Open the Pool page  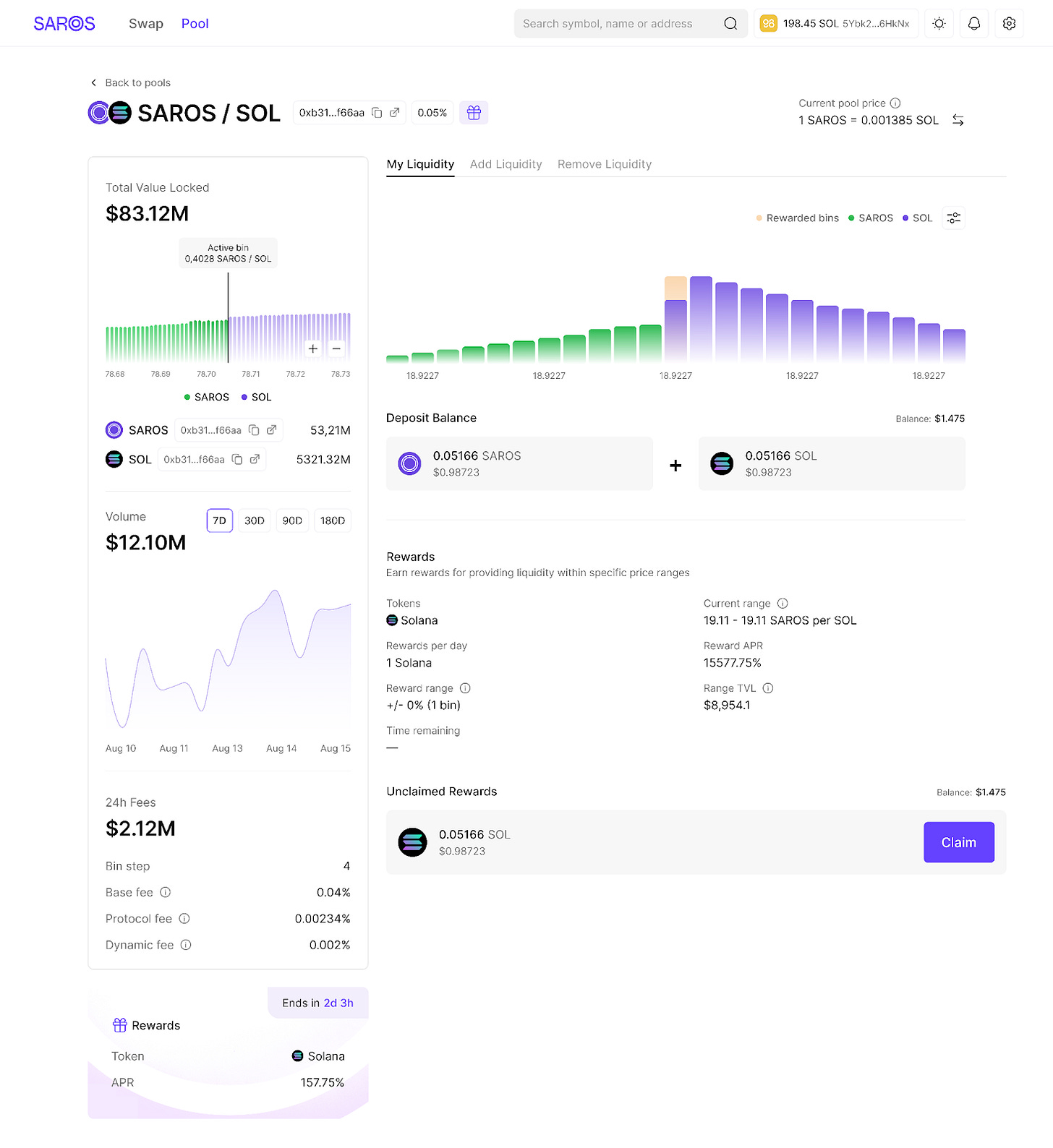[195, 24]
